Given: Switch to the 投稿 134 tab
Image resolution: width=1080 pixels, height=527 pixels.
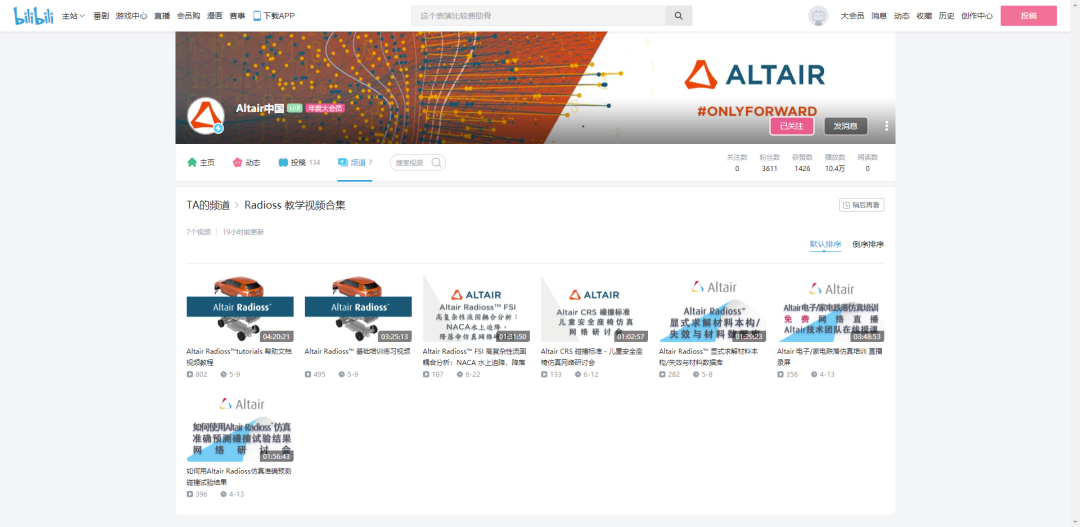Looking at the screenshot, I should coord(300,163).
